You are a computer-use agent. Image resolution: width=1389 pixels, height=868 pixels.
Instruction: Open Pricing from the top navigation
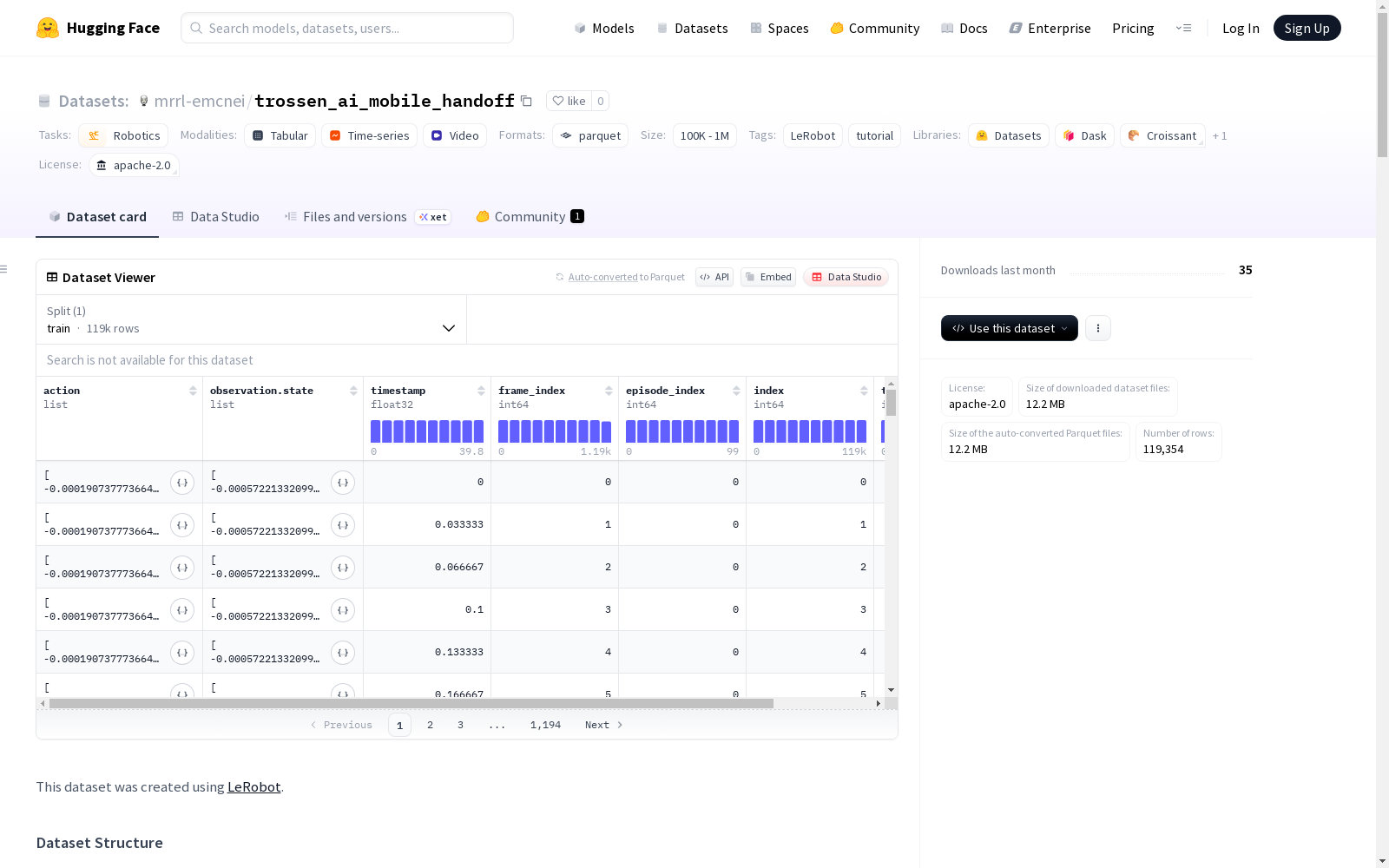point(1133,28)
